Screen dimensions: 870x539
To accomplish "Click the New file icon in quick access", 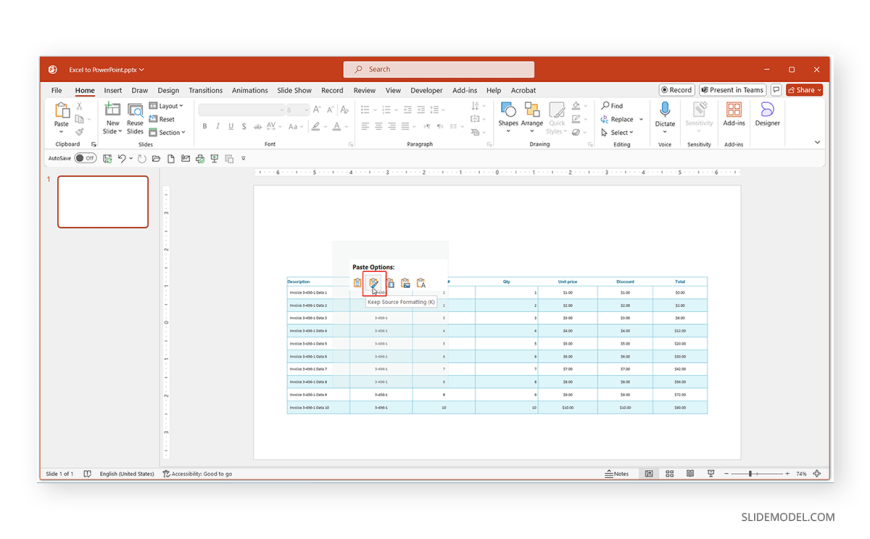I will [171, 159].
